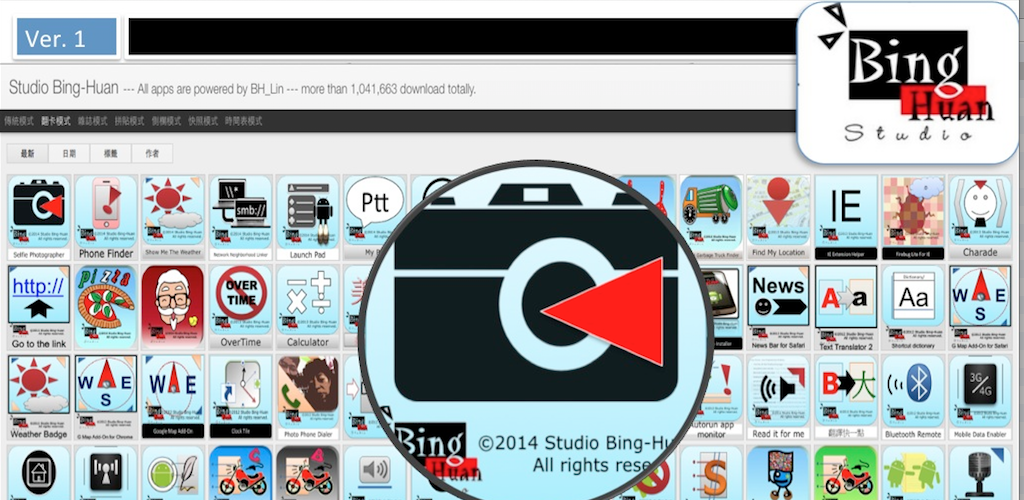Open the Text Translator 2 app icon
The width and height of the screenshot is (1024, 500).
point(846,307)
